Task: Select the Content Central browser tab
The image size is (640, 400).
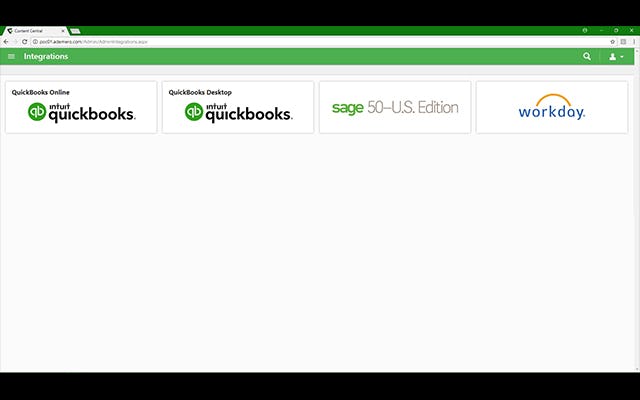Action: [x=35, y=31]
